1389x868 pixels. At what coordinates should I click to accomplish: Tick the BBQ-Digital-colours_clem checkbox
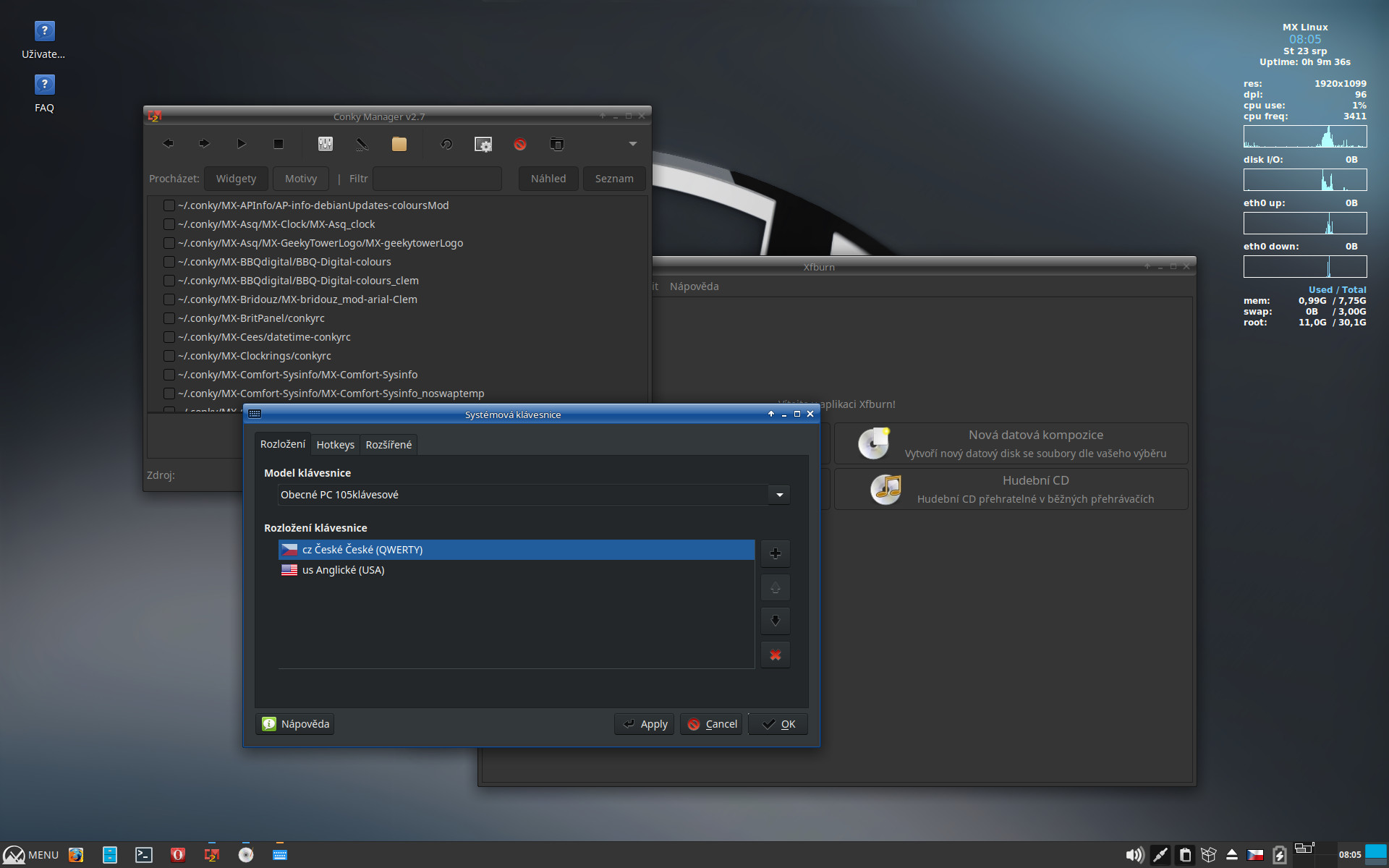click(169, 281)
